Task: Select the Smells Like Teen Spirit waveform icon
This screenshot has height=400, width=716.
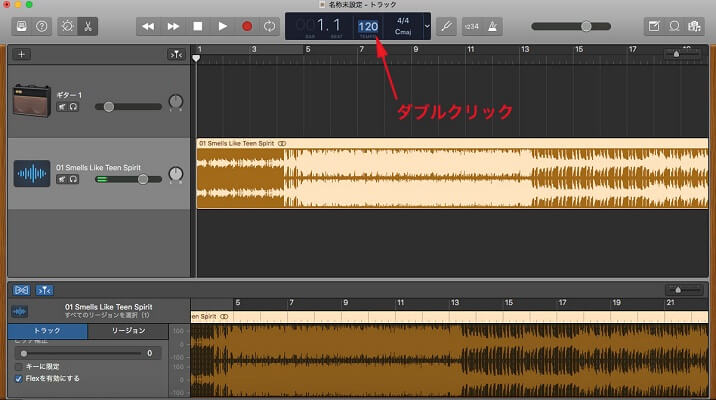Action: tap(32, 174)
